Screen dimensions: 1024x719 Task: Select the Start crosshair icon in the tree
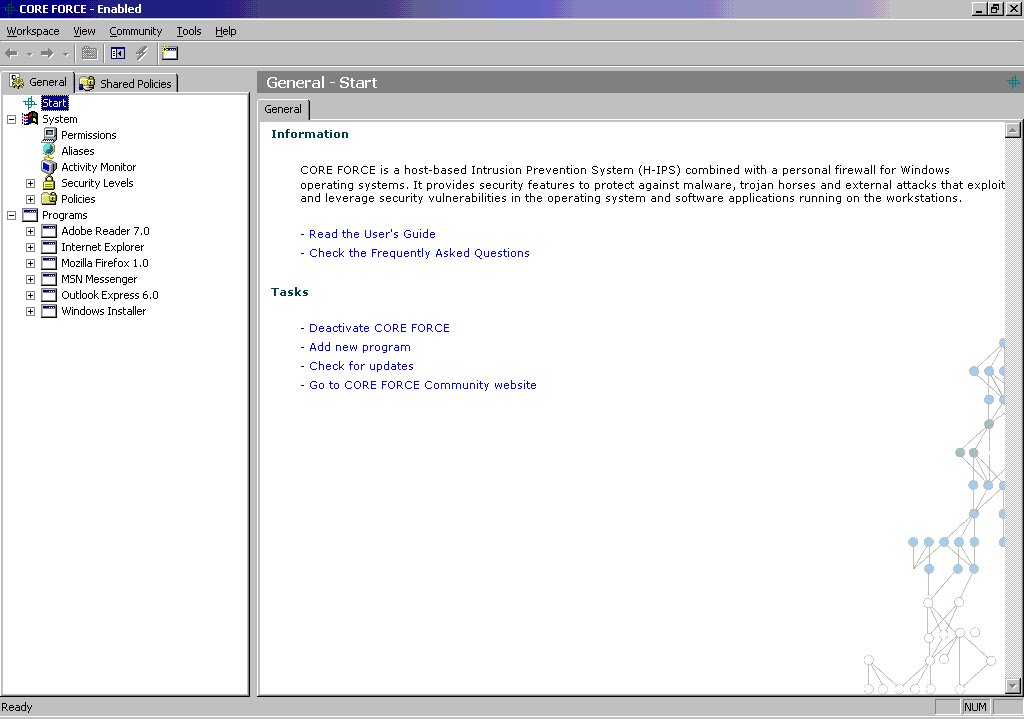[x=30, y=103]
